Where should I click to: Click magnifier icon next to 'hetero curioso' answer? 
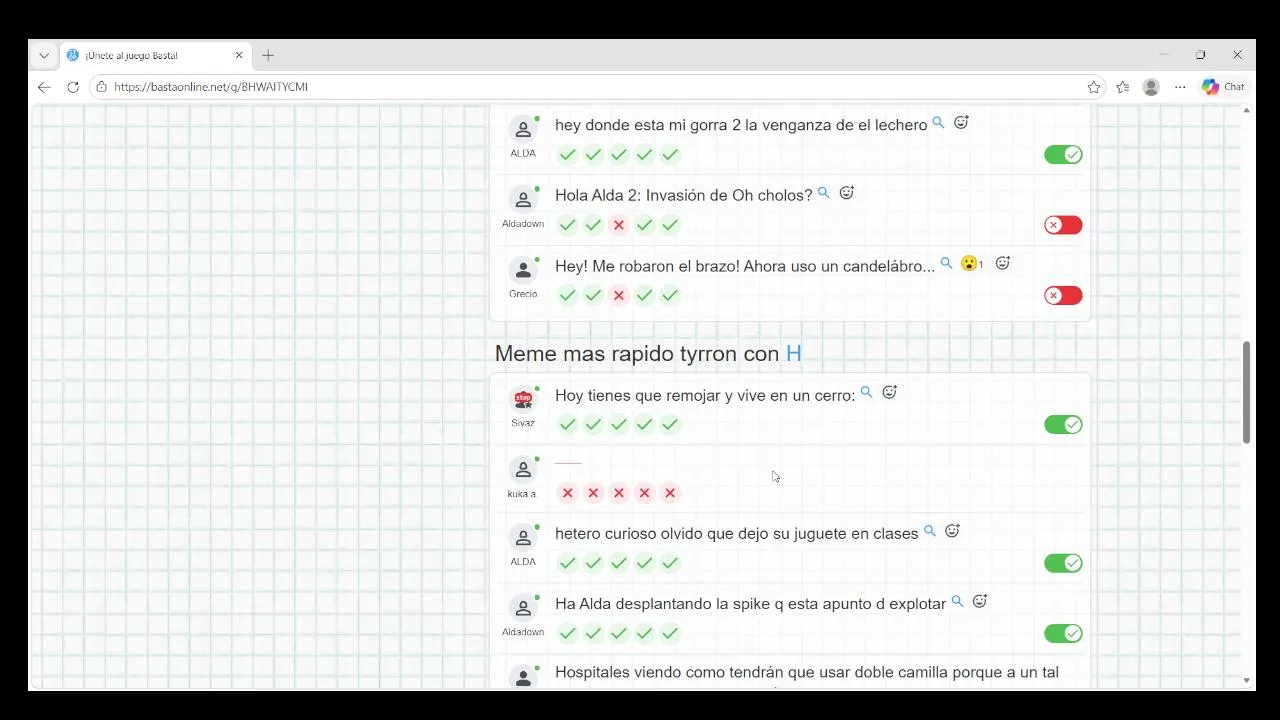click(x=930, y=531)
